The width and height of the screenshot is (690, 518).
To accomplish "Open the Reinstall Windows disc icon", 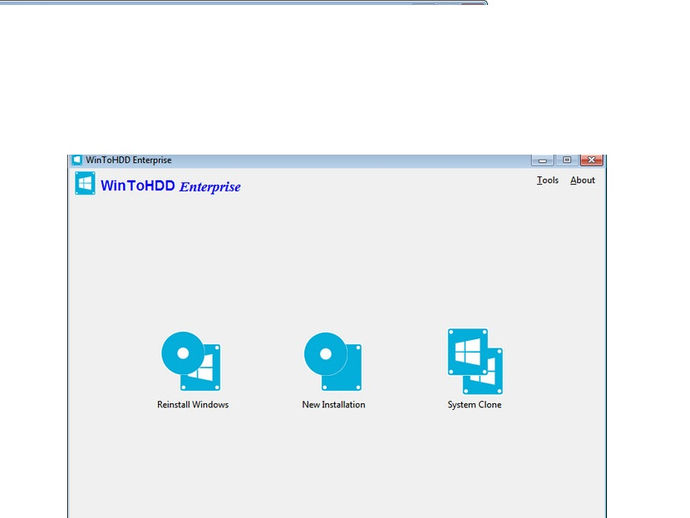I will [x=191, y=361].
